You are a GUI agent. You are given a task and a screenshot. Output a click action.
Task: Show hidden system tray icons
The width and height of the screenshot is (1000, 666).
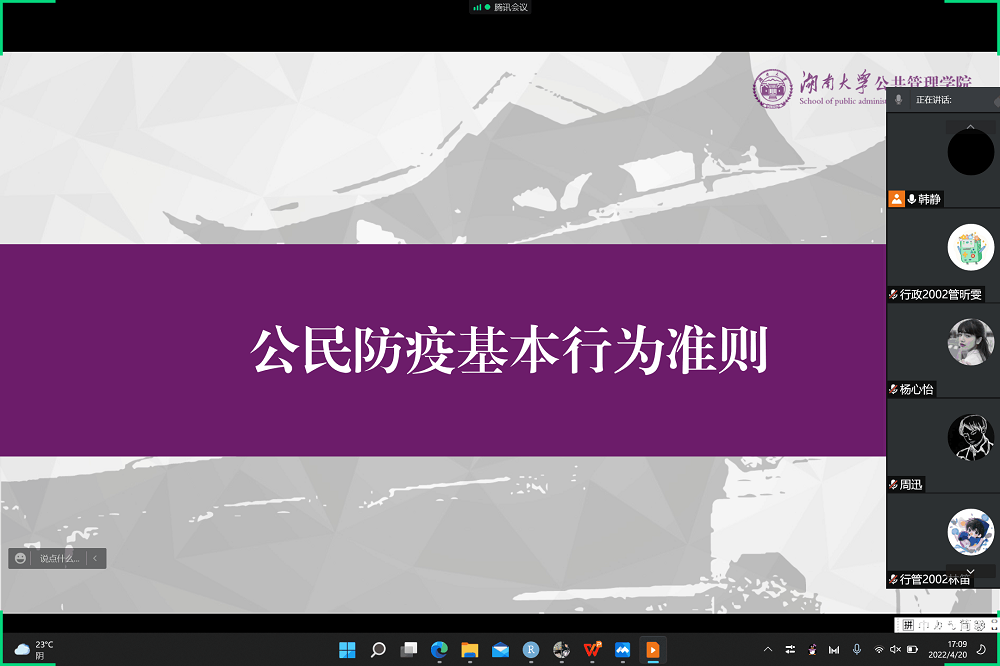coord(768,650)
